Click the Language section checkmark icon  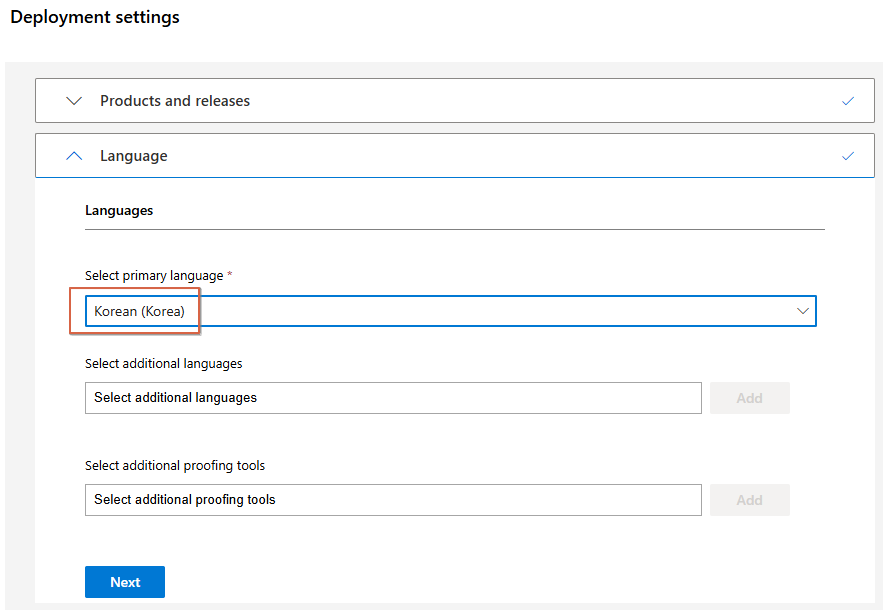coord(848,156)
